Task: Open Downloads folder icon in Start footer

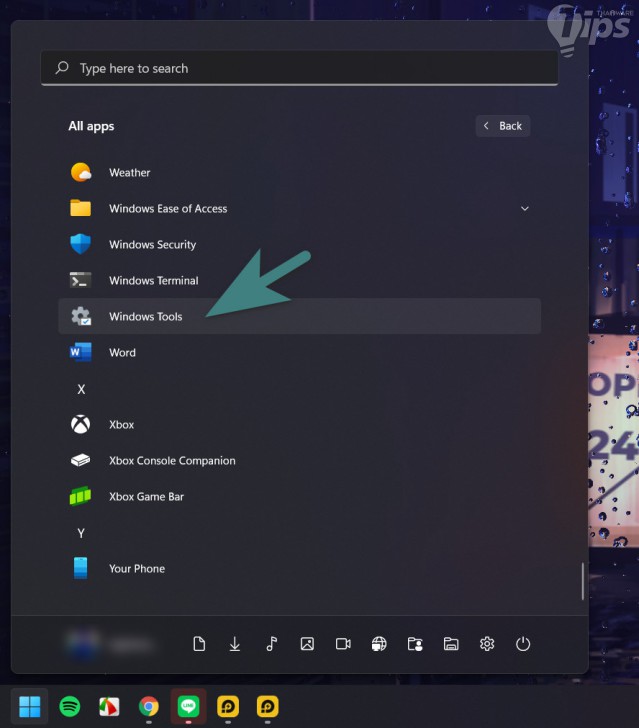Action: (x=235, y=644)
